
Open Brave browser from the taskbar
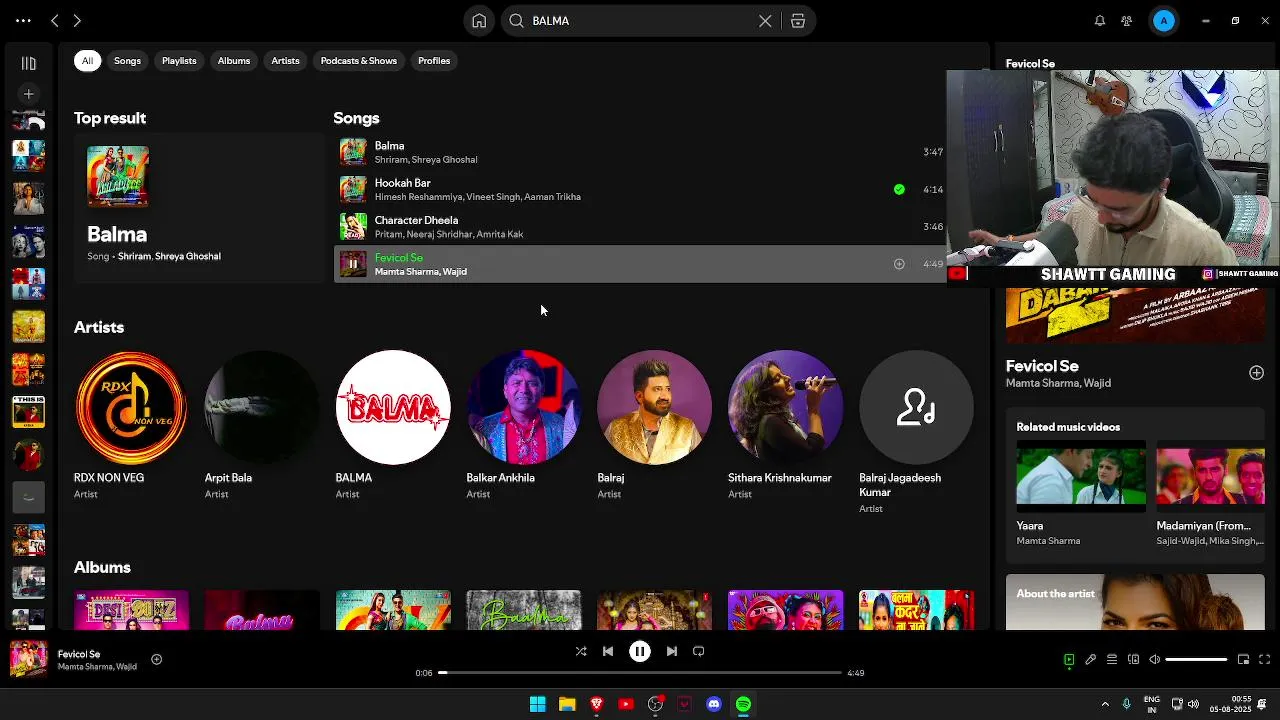coord(597,704)
